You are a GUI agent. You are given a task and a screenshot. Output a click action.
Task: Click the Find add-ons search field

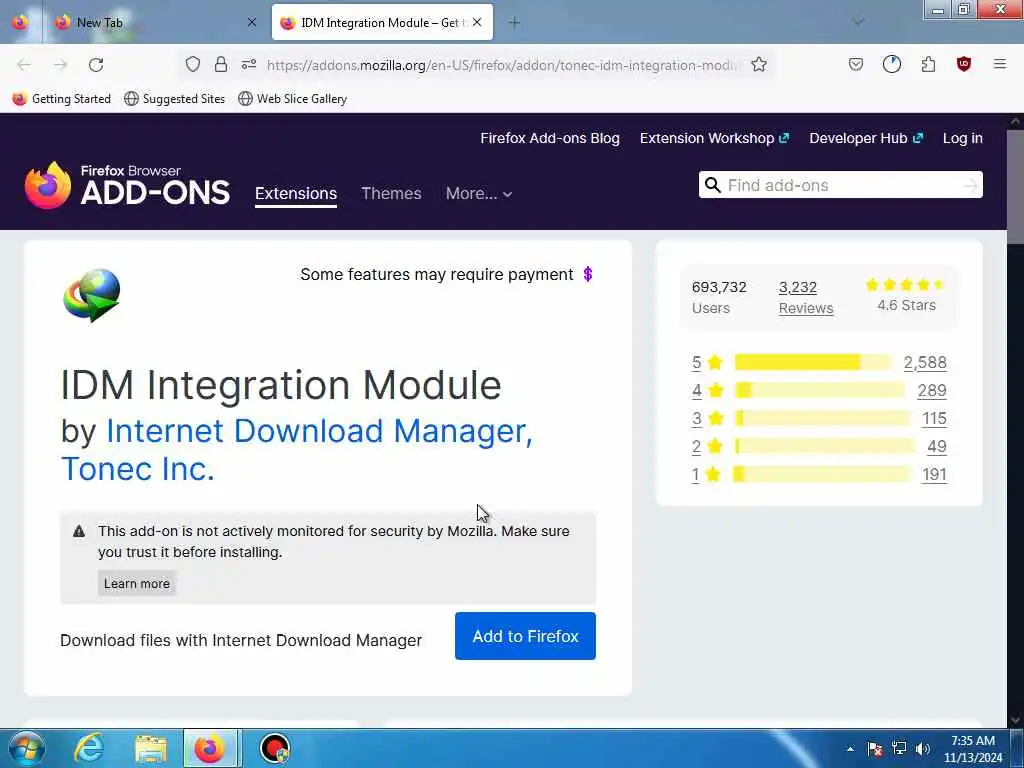click(x=840, y=185)
